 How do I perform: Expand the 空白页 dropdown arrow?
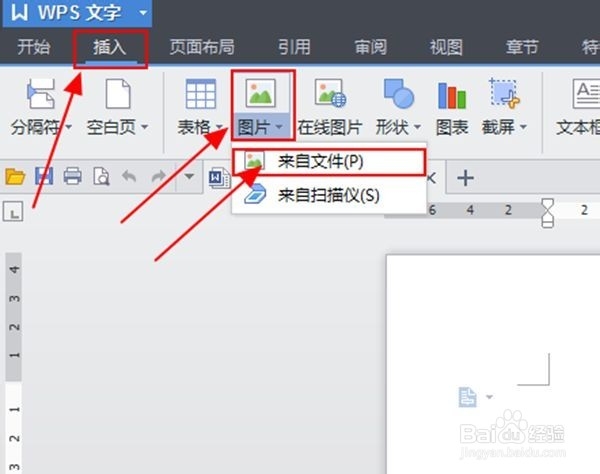145,127
